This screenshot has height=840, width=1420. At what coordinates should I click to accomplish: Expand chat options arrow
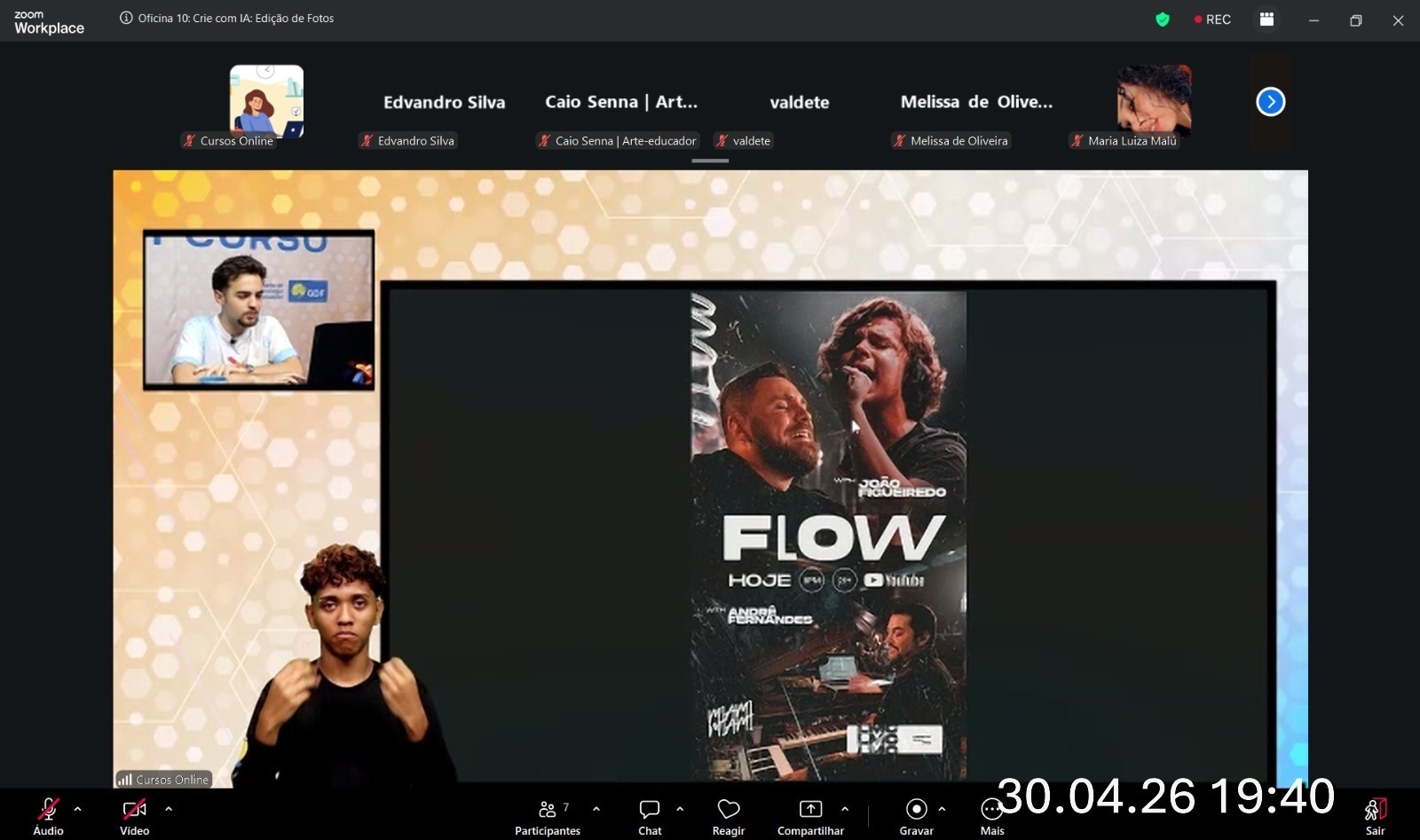pos(680,809)
